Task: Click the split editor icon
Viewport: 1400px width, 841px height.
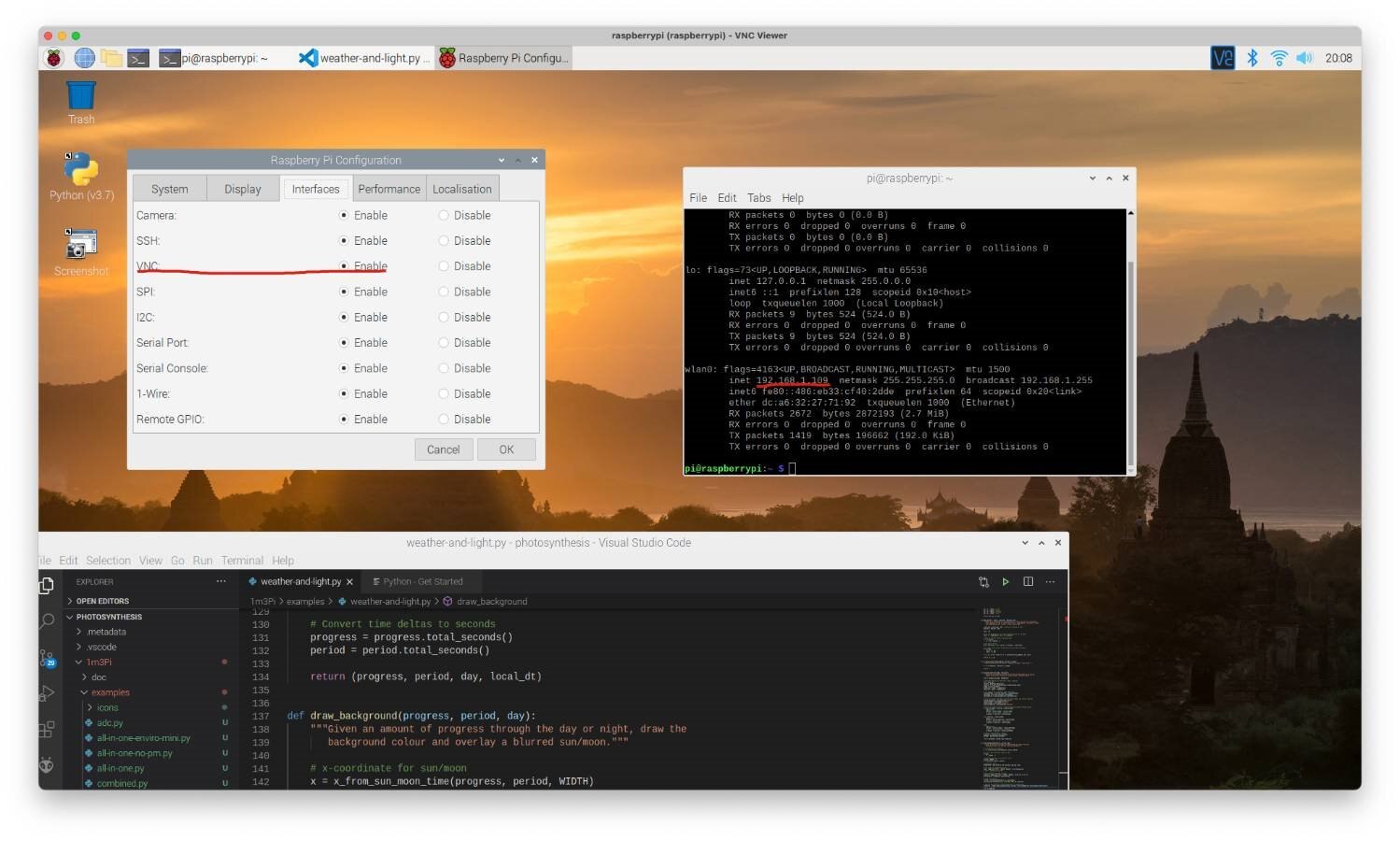Action: coord(1028,582)
